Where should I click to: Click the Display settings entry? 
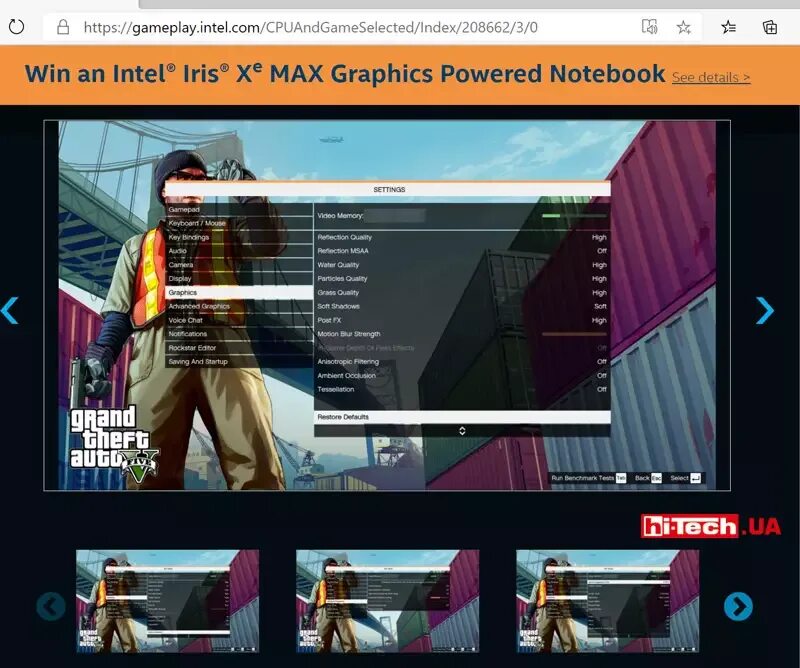(239, 279)
